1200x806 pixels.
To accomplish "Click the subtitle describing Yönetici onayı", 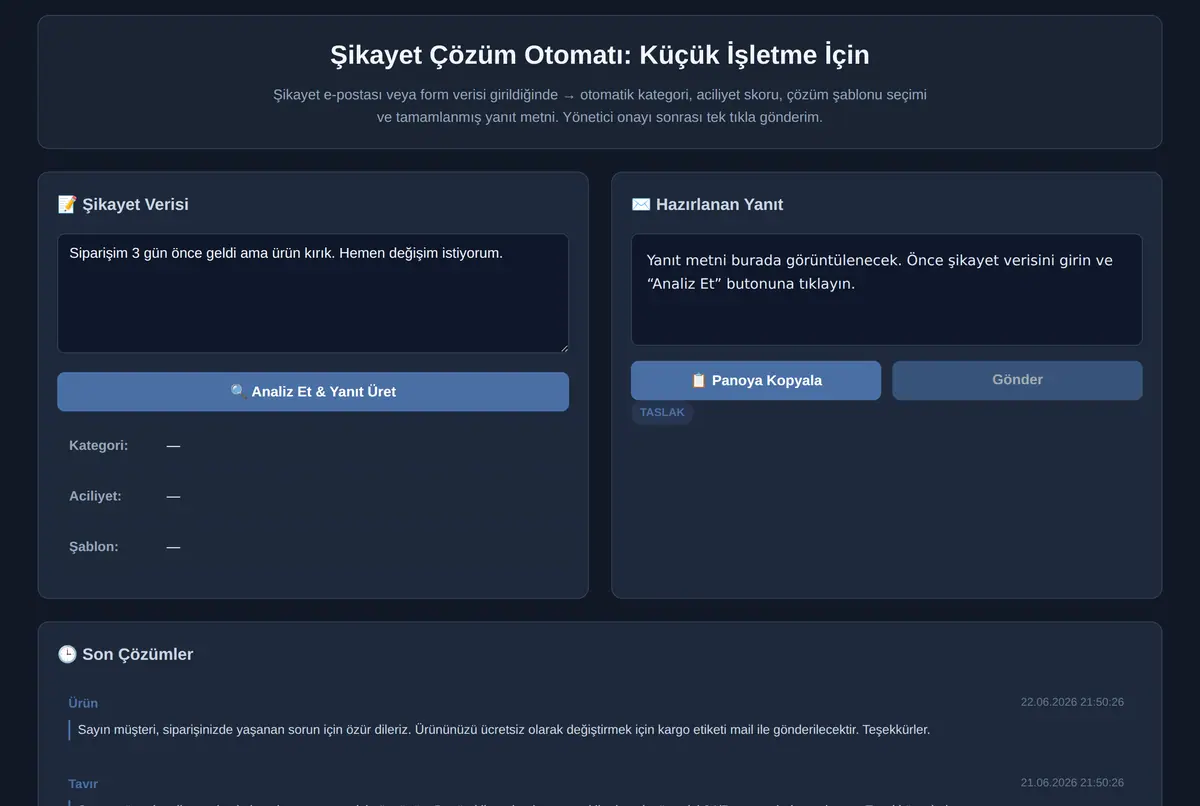I will coord(600,106).
